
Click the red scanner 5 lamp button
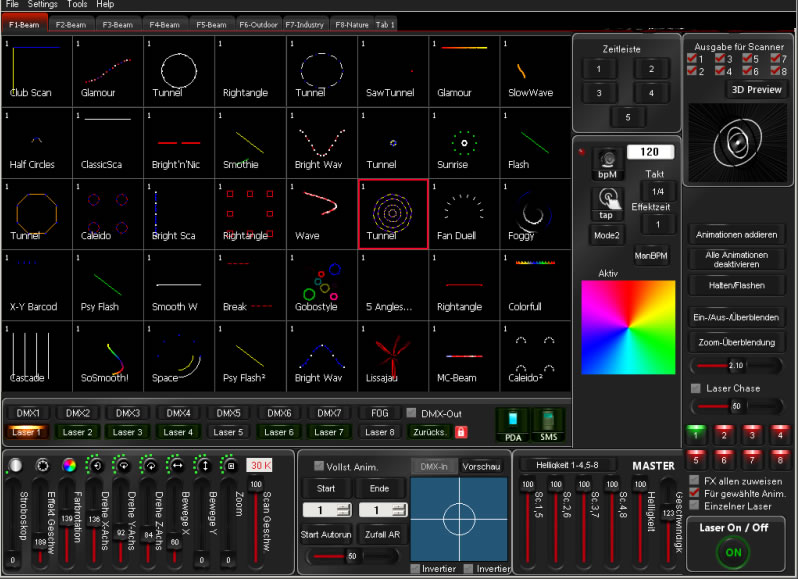[696, 458]
